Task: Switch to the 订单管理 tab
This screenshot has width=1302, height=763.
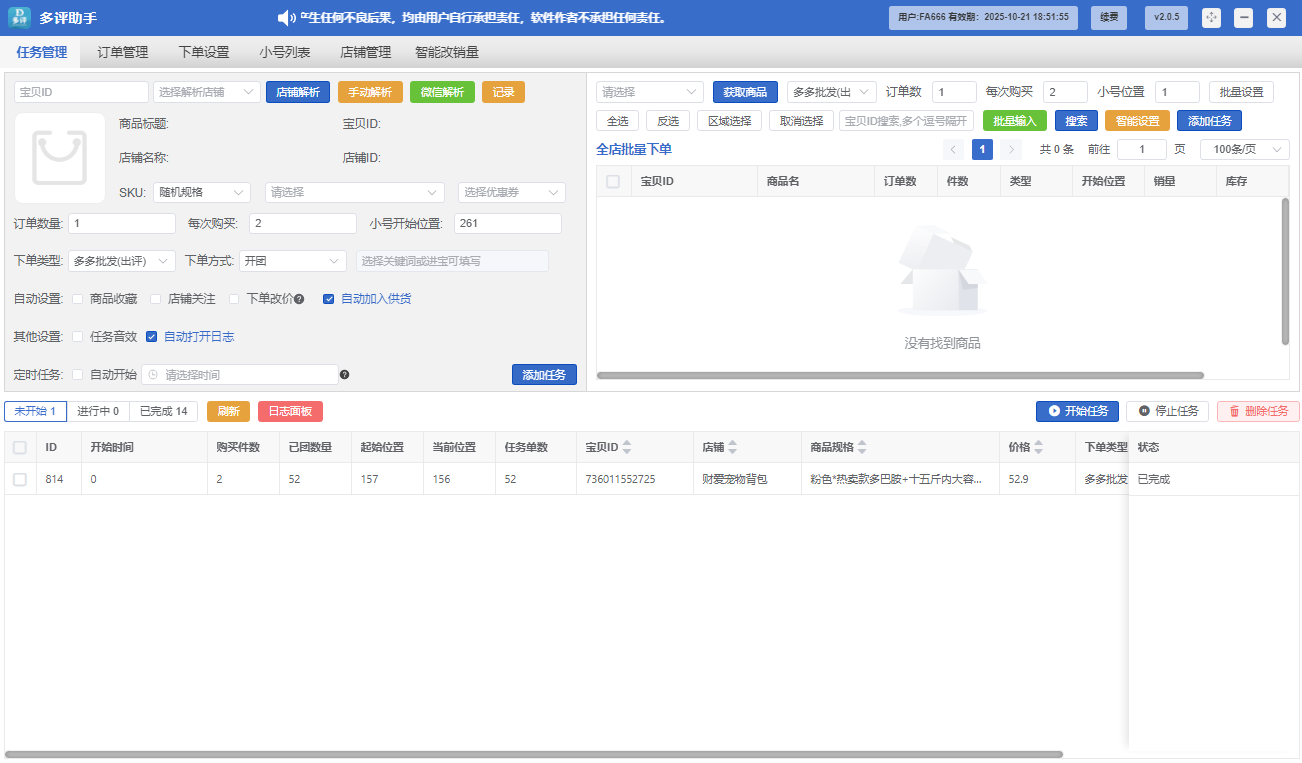Action: (122, 52)
